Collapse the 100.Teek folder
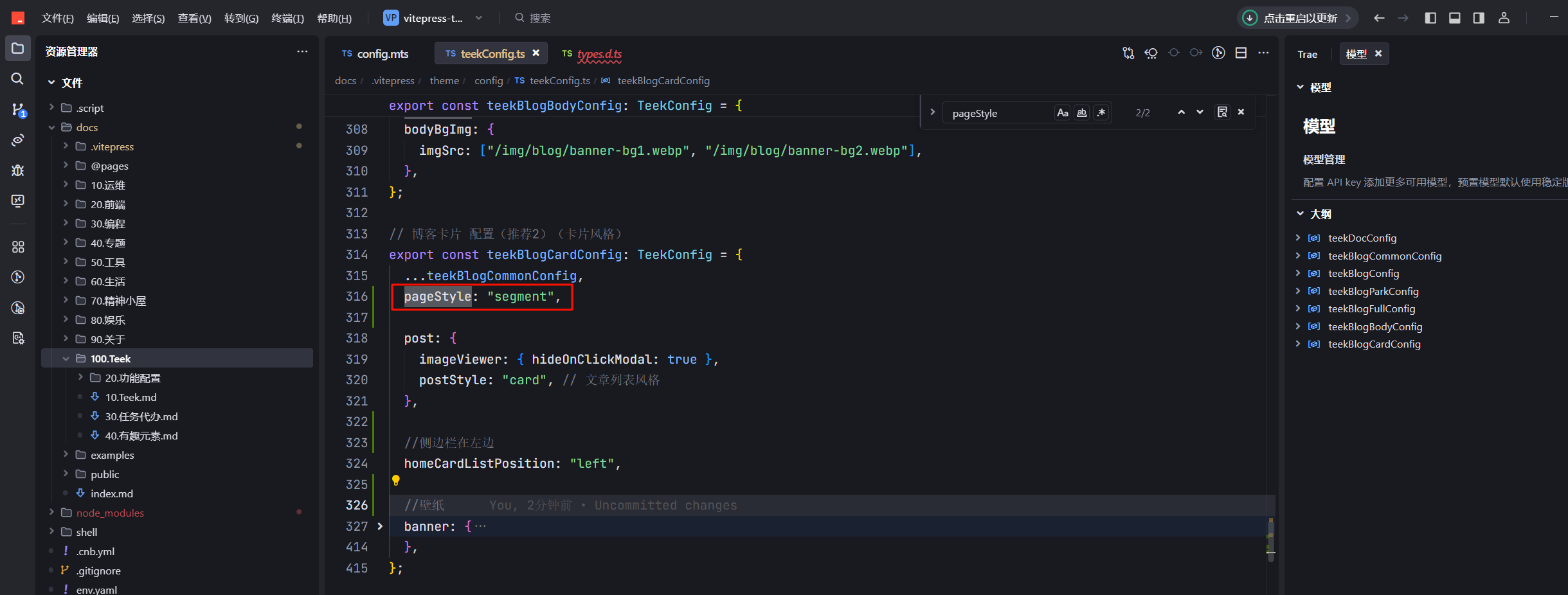1568x595 pixels. coord(111,359)
